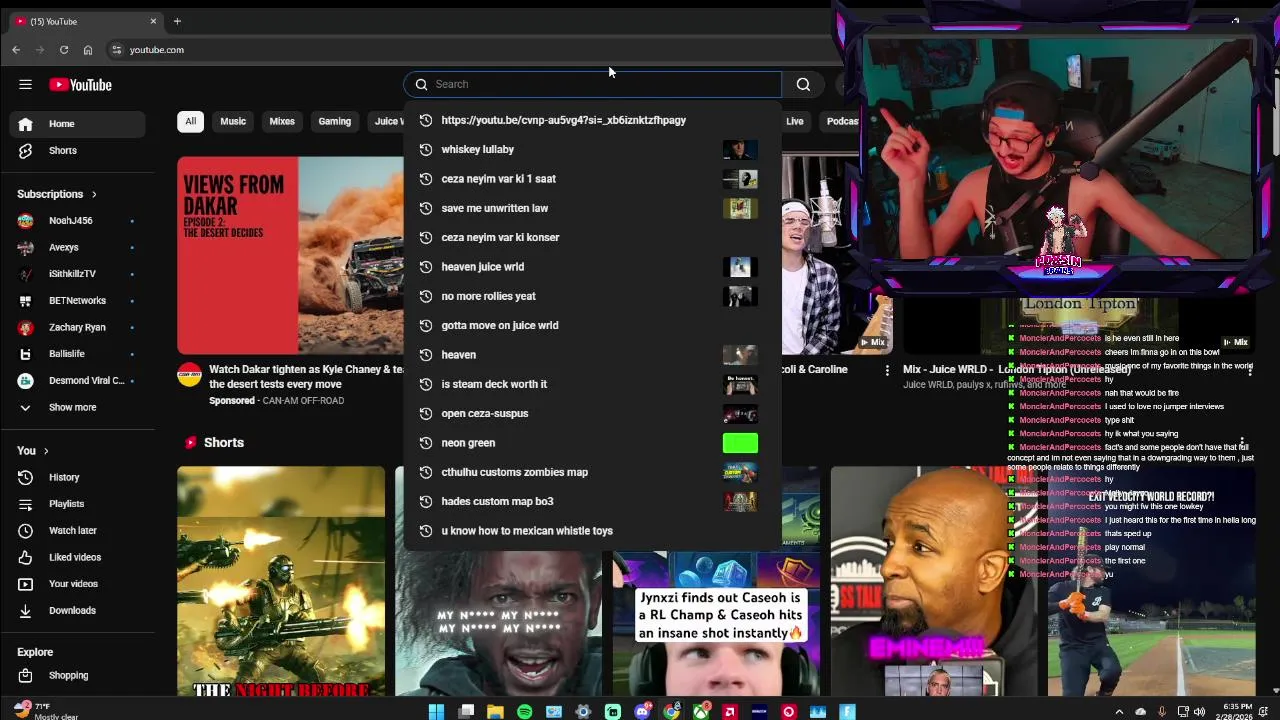Choose 'hades custom map bo3' suggestion
The height and width of the screenshot is (720, 1280).
(593, 502)
